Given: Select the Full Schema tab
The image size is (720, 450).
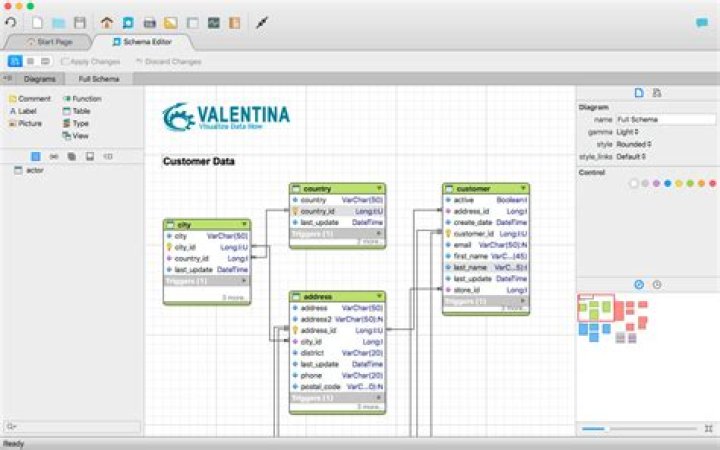Looking at the screenshot, I should coord(99,79).
